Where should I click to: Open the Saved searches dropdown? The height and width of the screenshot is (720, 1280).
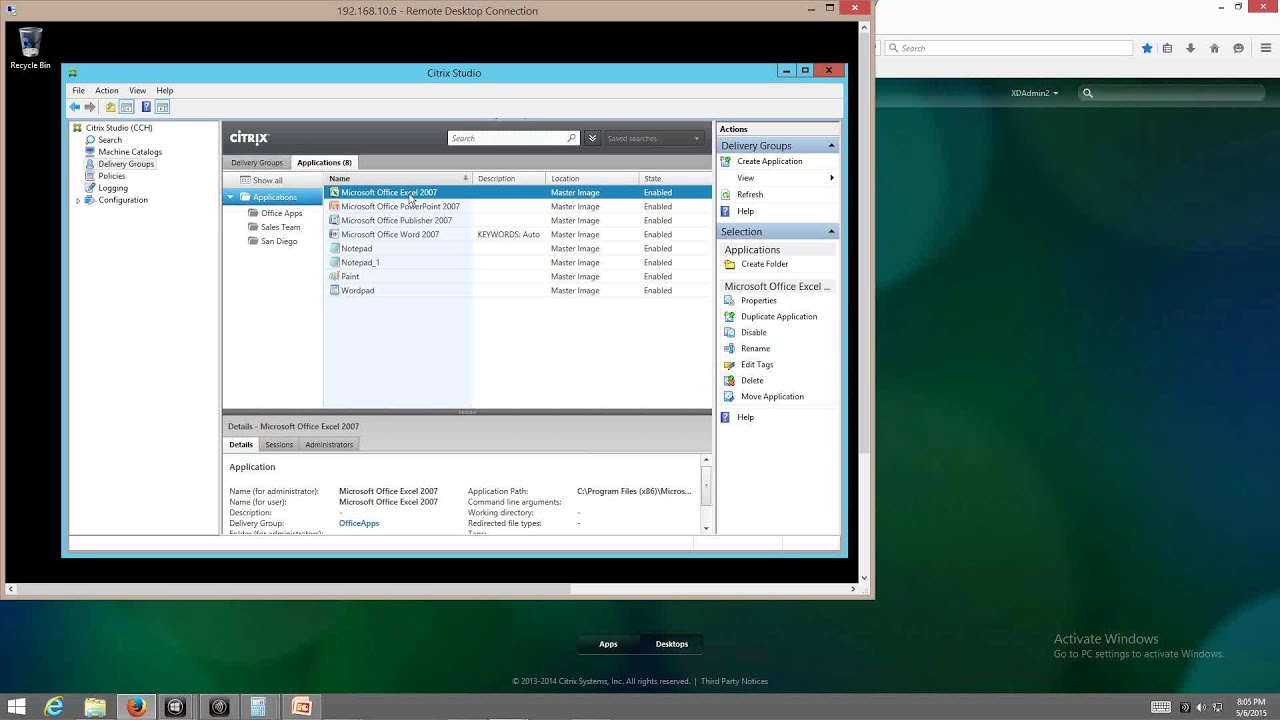(653, 138)
